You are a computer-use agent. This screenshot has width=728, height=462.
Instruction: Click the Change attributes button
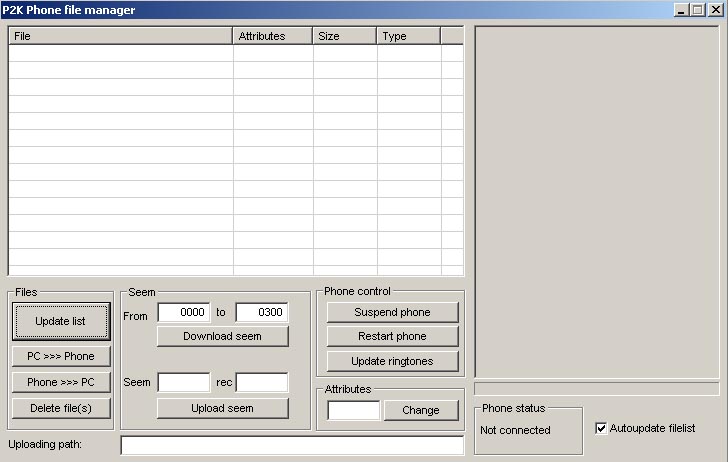click(x=420, y=410)
